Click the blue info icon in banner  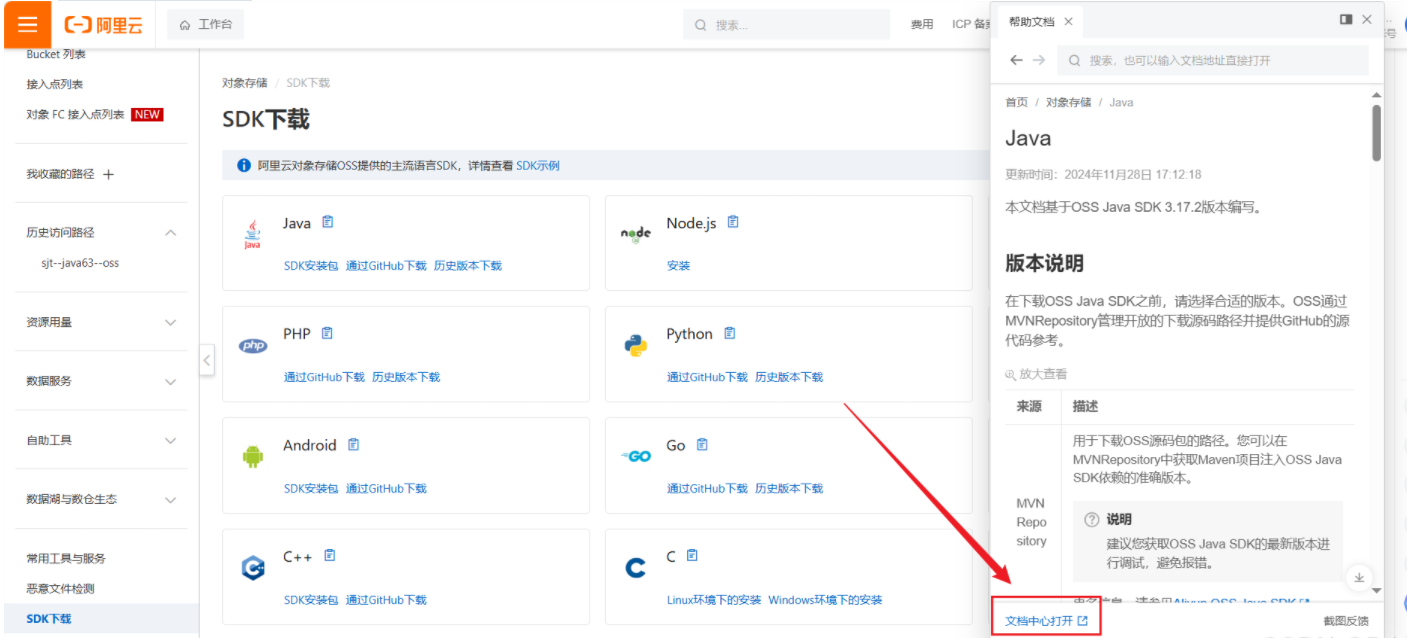[244, 165]
